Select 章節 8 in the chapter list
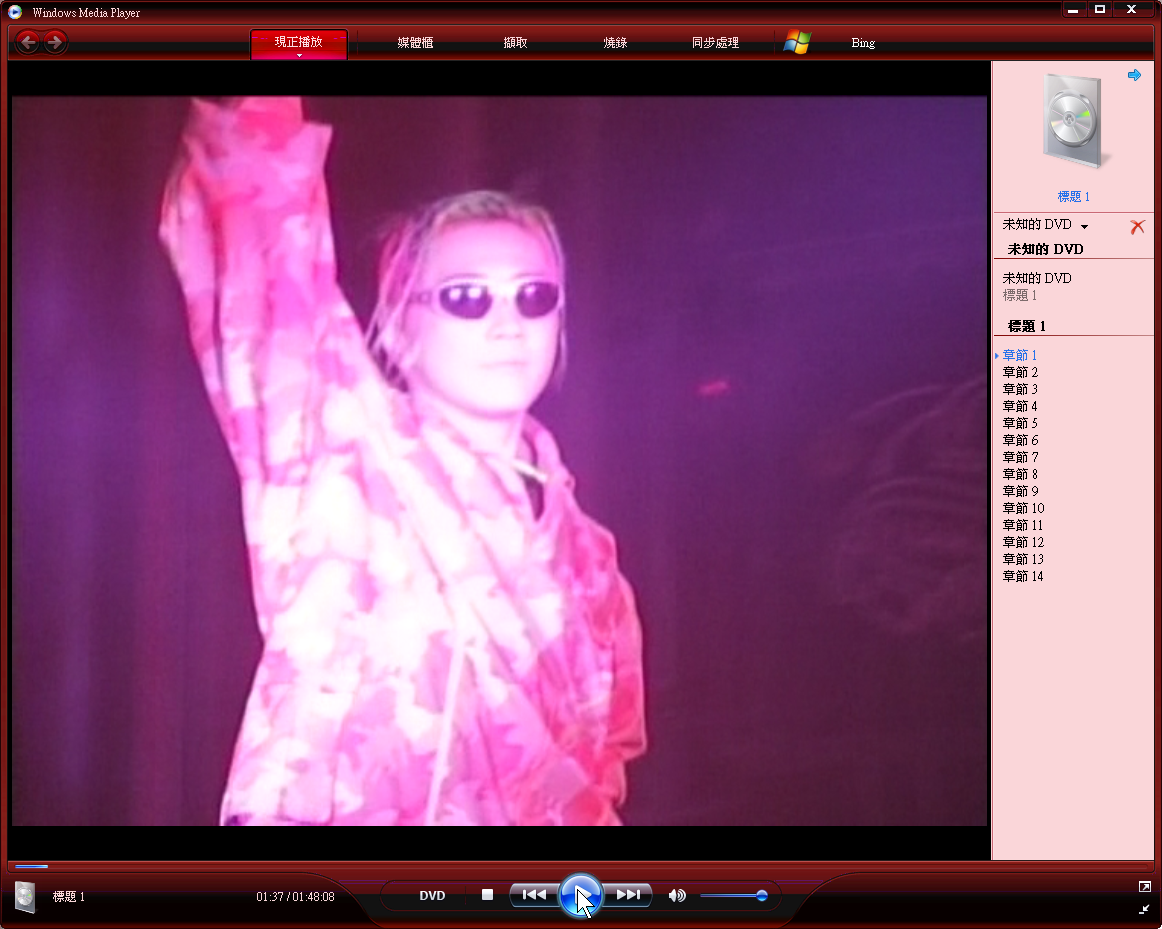Viewport: 1162px width, 929px height. pos(1020,474)
